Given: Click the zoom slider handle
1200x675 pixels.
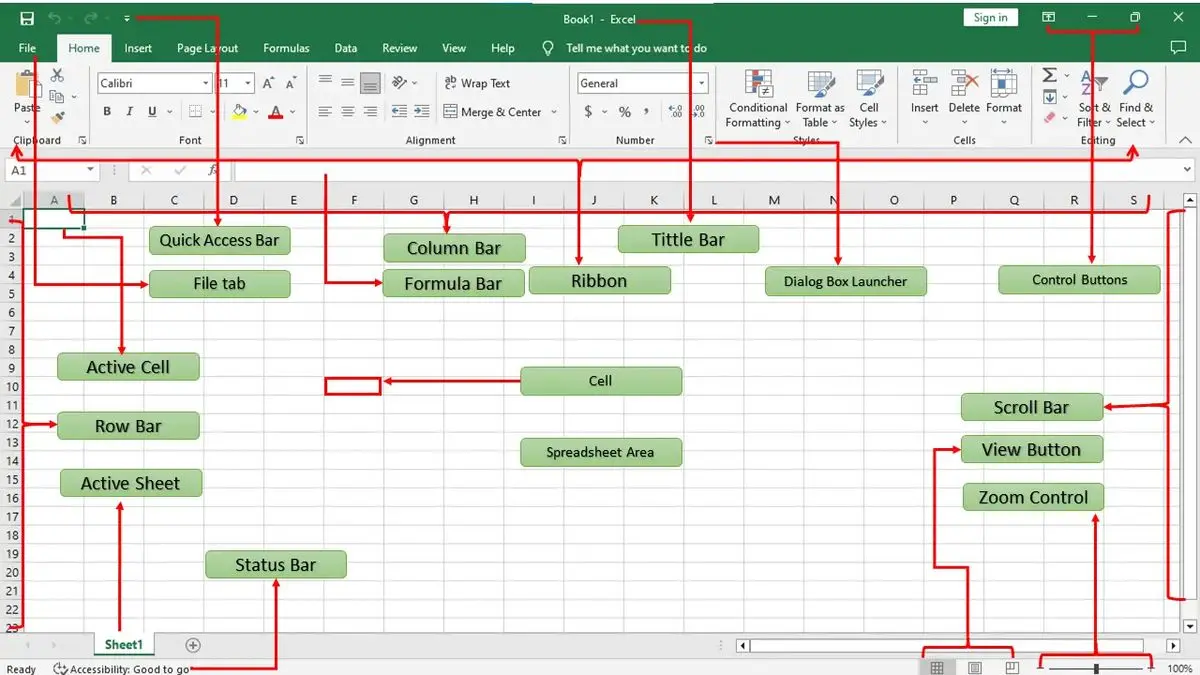Looking at the screenshot, I should tap(1097, 668).
